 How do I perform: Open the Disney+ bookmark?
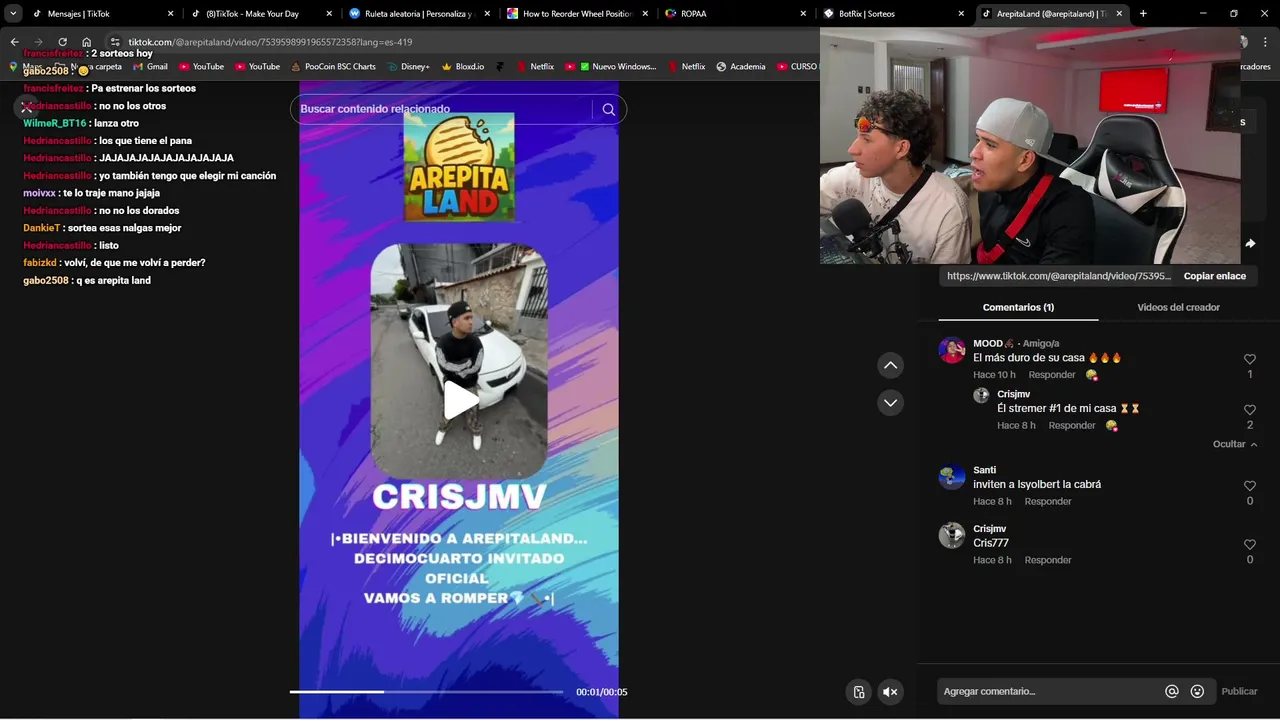408,67
